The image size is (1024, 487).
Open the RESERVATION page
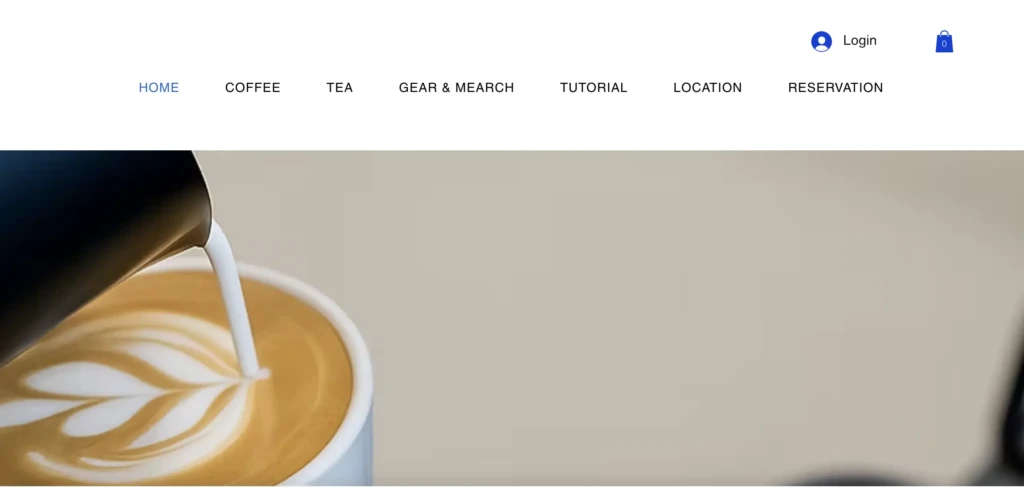(x=835, y=87)
